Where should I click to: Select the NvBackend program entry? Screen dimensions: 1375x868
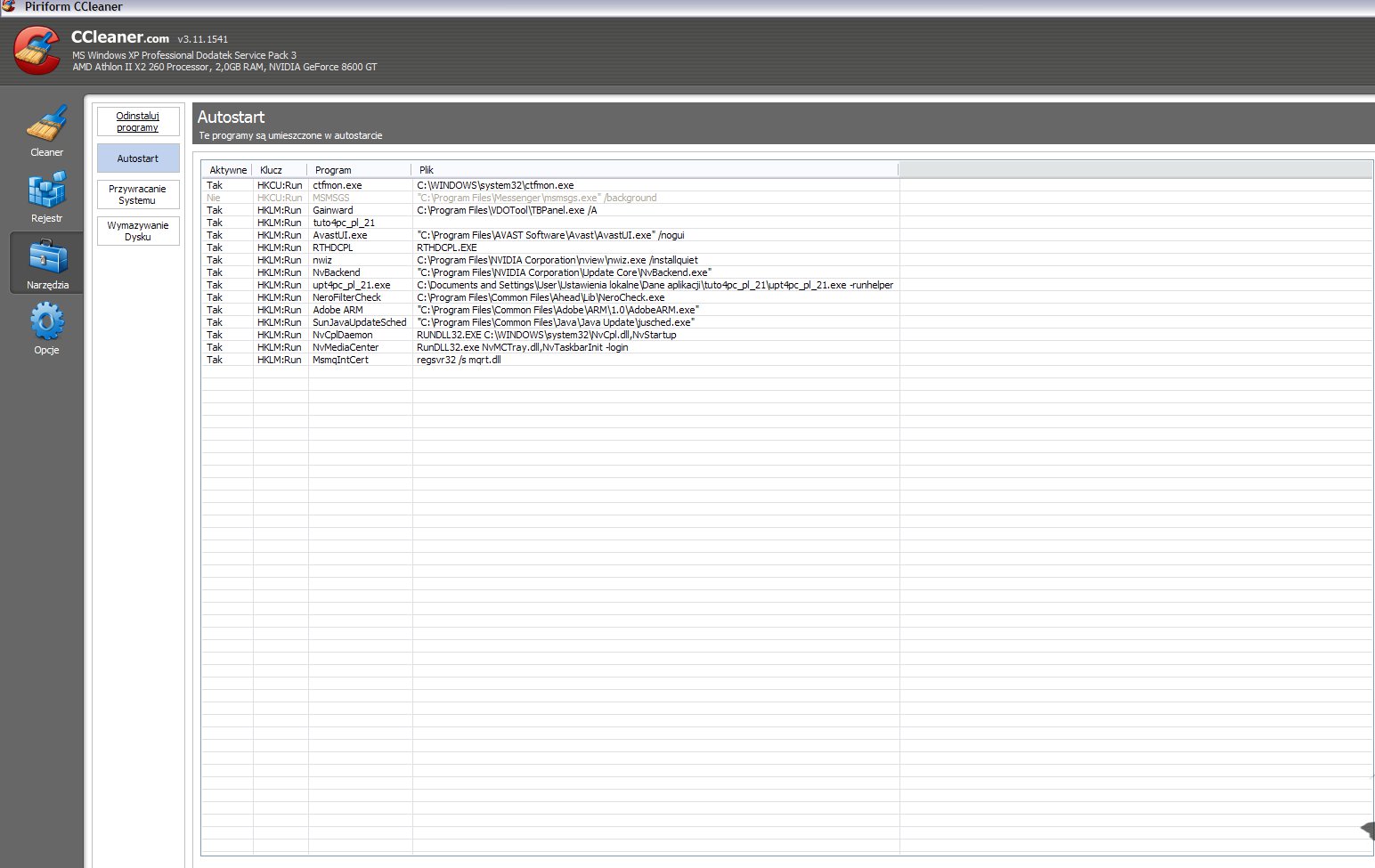337,272
